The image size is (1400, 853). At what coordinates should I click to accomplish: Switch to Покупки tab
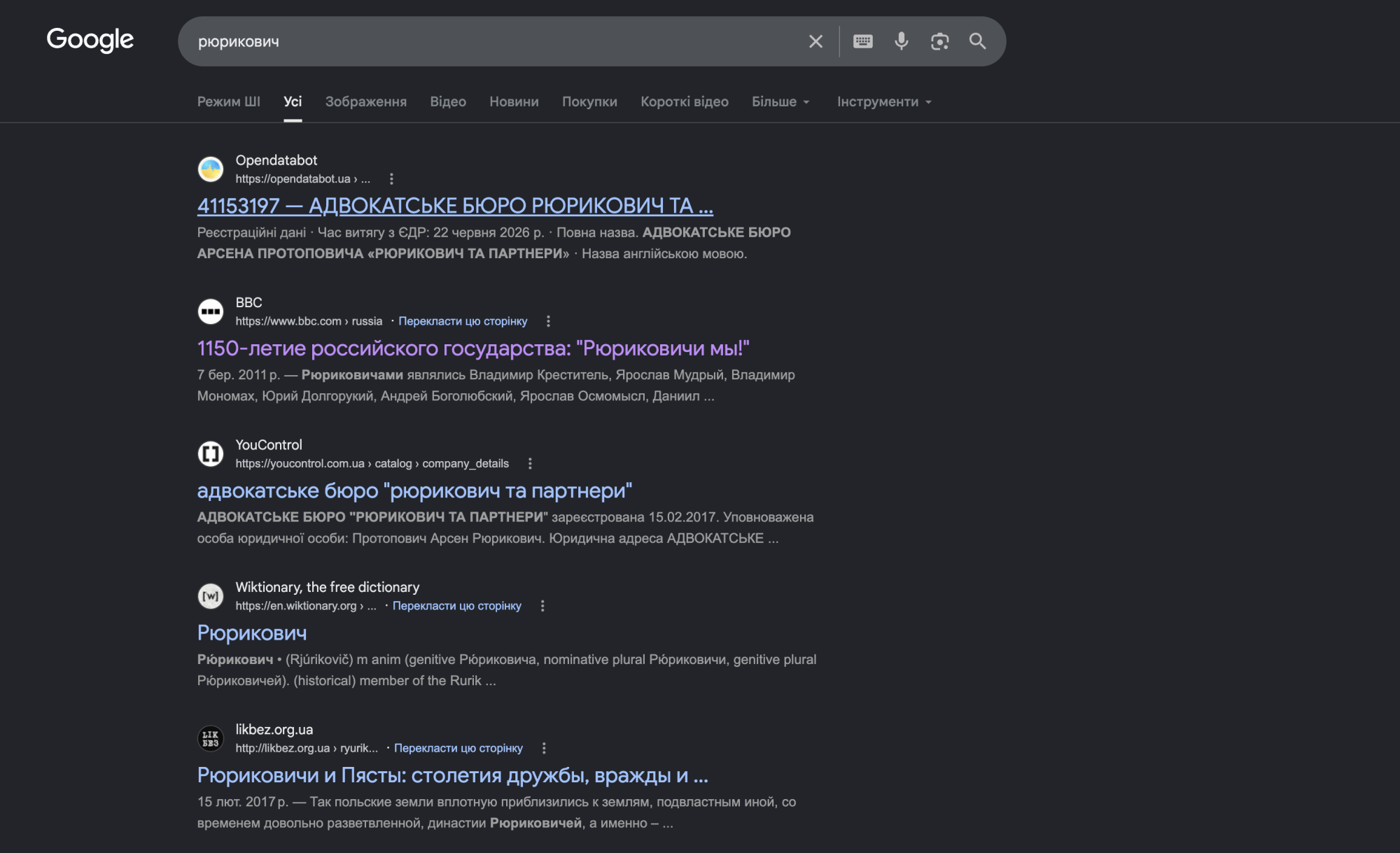click(x=589, y=101)
